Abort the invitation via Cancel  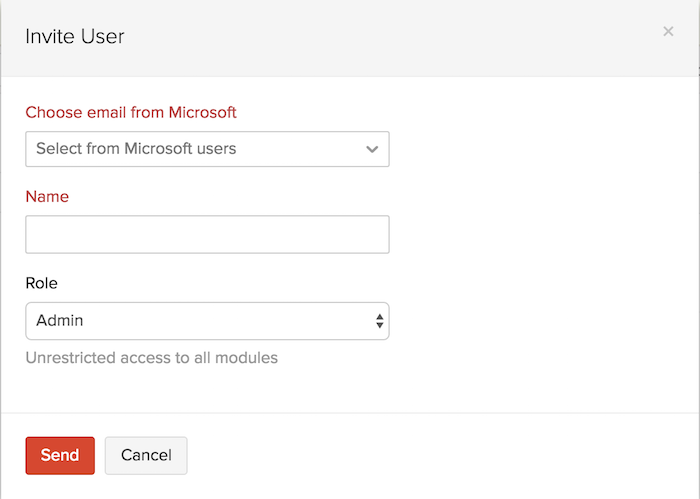pyautogui.click(x=146, y=455)
